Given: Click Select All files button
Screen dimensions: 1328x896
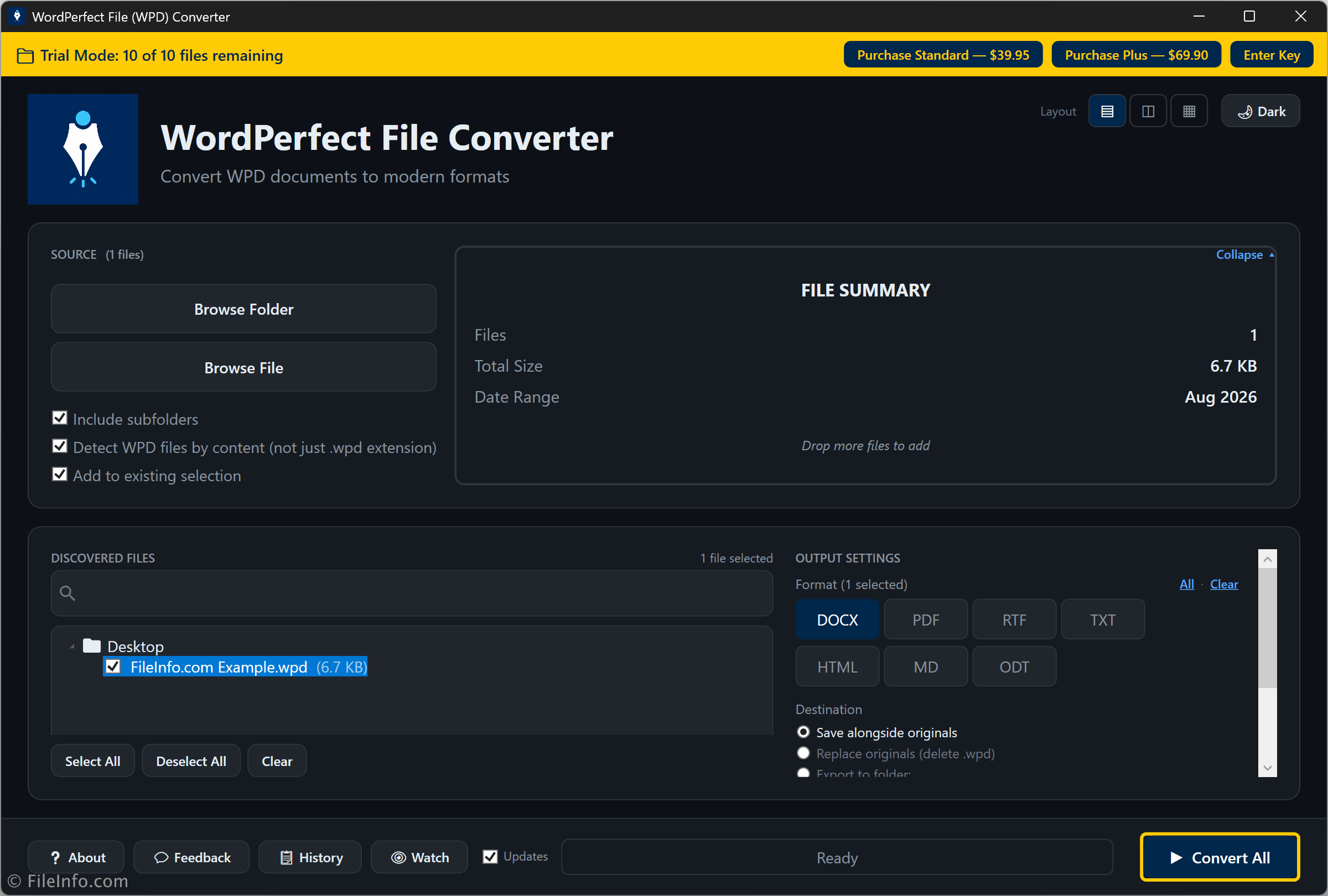Looking at the screenshot, I should point(92,760).
